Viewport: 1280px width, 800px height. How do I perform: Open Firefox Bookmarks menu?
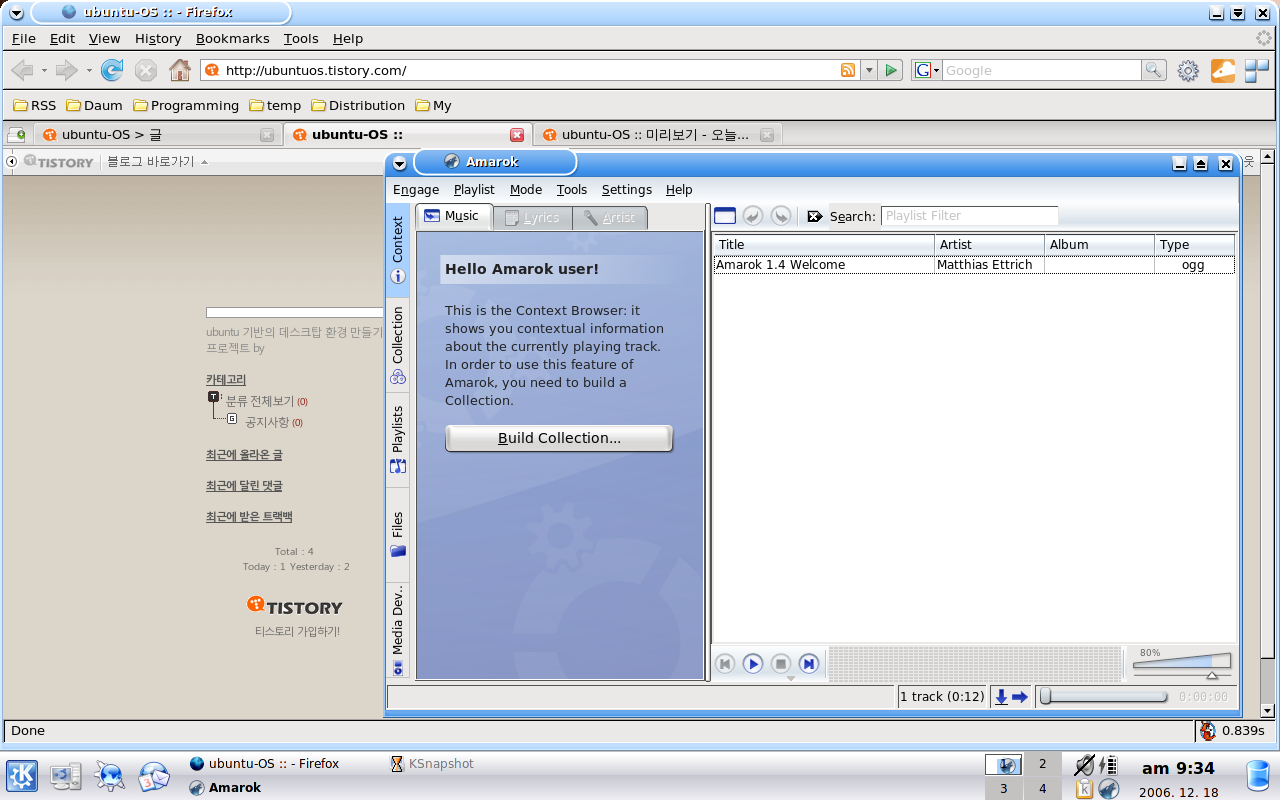click(x=232, y=38)
